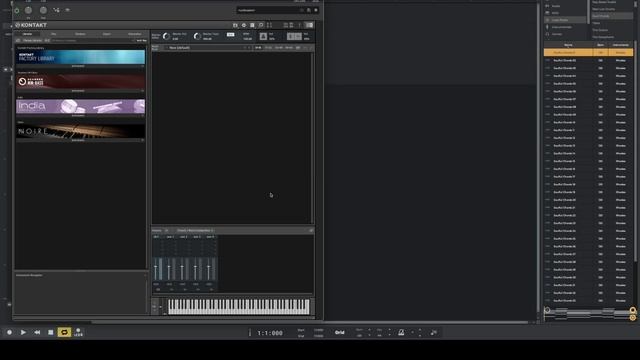Switch to the Files tab in Kontakt browser
The height and width of the screenshot is (360, 640).
tap(53, 34)
